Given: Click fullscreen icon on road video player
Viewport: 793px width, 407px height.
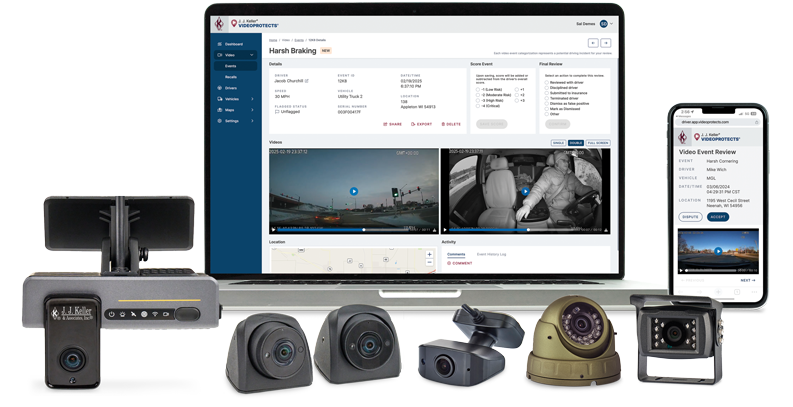Looking at the screenshot, I should (434, 230).
